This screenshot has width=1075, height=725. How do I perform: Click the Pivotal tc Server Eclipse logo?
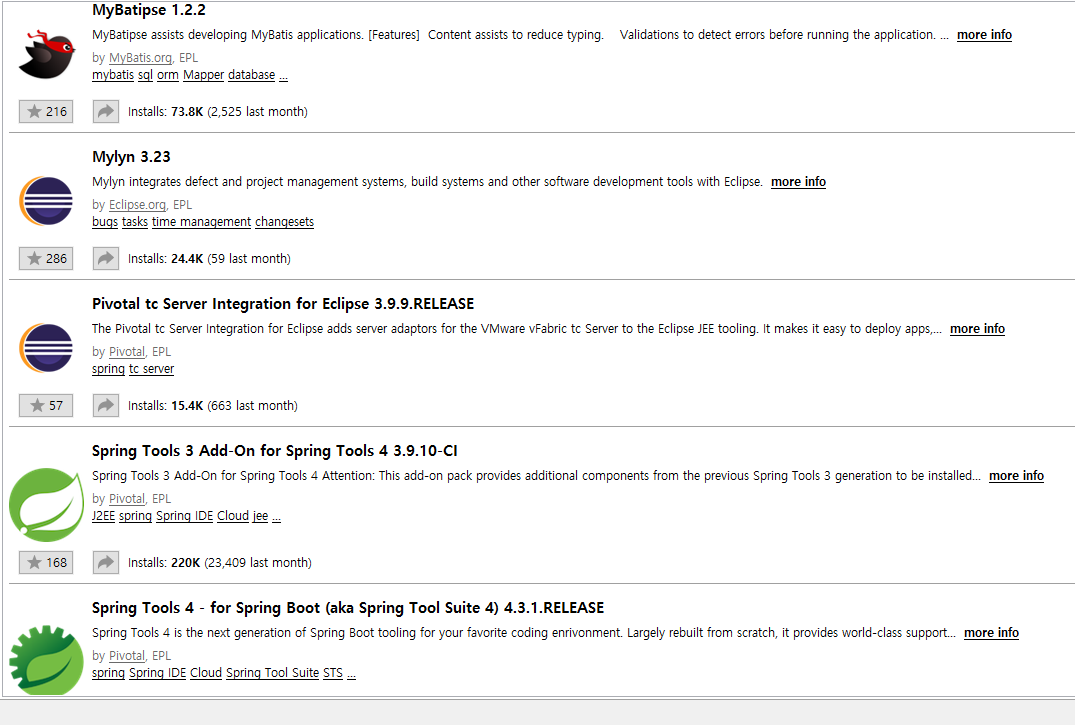tap(46, 348)
